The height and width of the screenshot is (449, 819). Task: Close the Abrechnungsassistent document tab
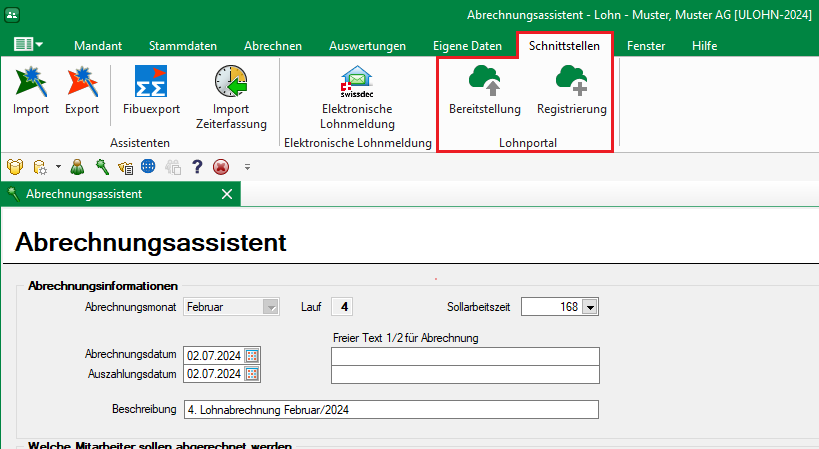[x=227, y=193]
